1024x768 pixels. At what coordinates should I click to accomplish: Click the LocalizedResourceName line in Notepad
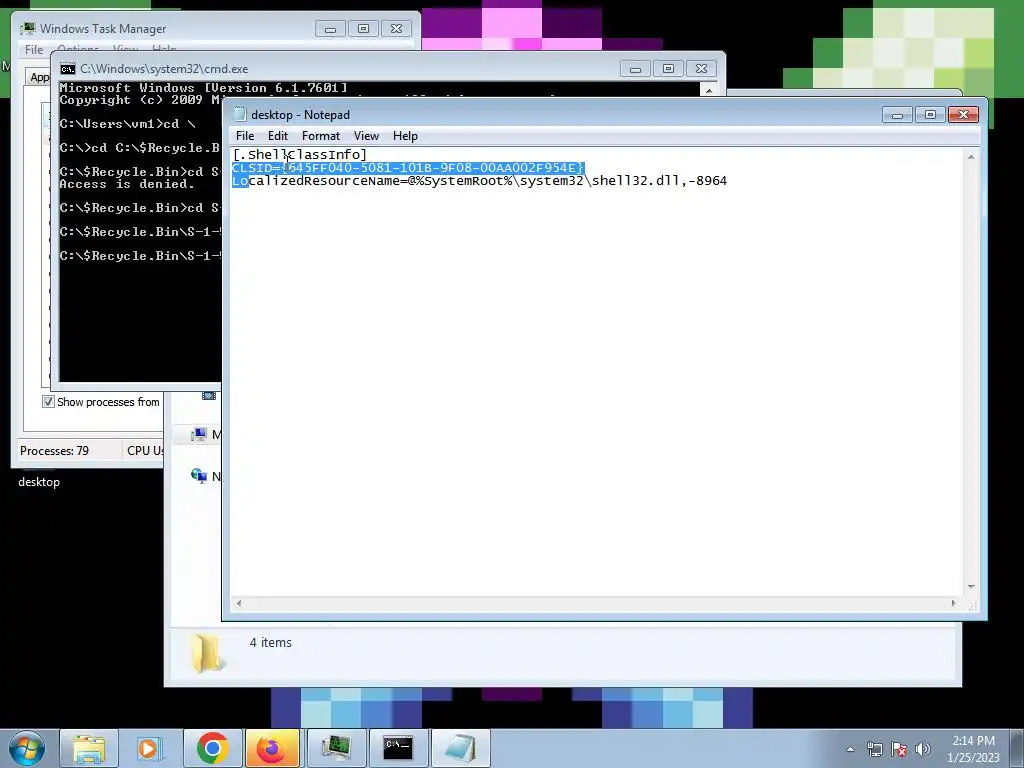[x=479, y=181]
